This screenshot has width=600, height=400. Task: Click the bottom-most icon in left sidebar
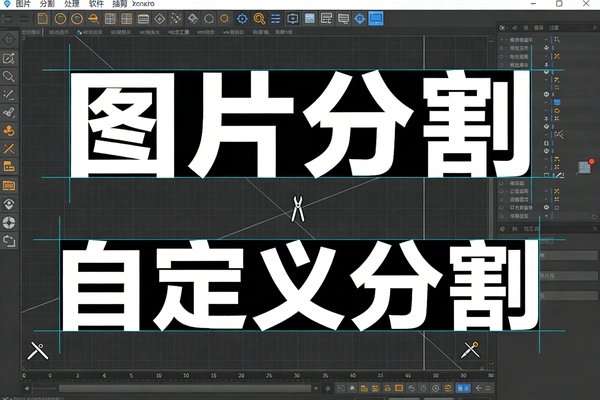click(9, 240)
